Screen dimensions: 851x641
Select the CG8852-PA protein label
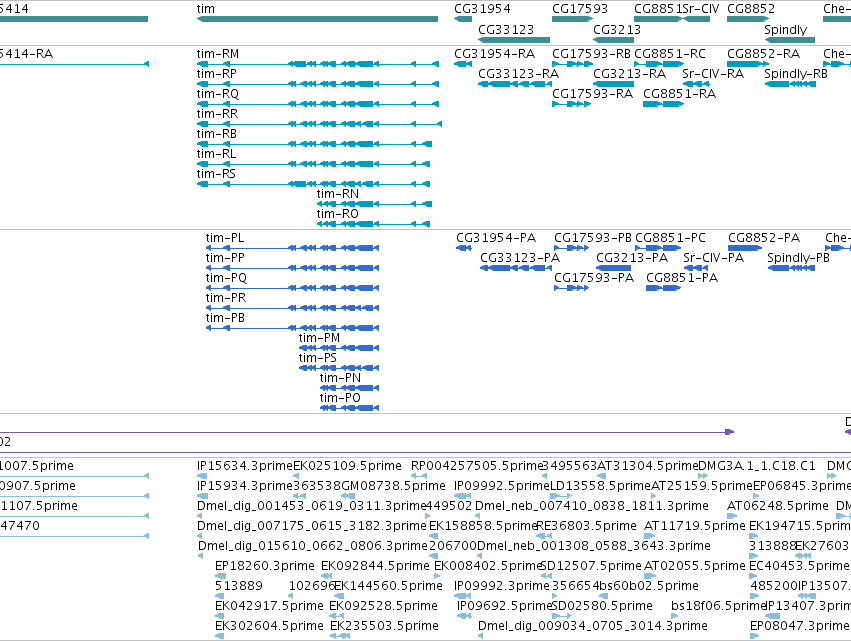[764, 238]
